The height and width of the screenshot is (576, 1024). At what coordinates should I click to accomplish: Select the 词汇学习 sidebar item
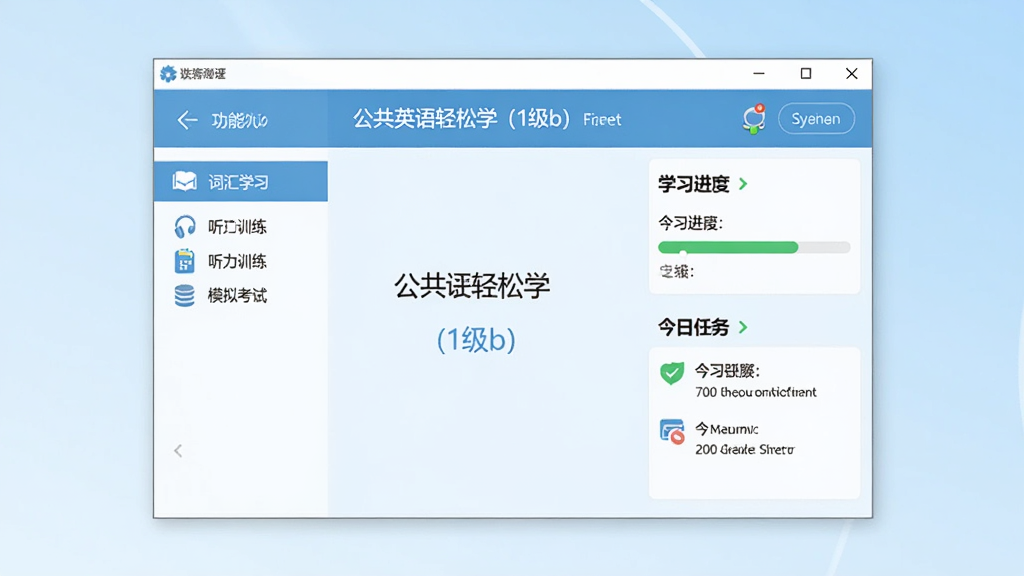pyautogui.click(x=240, y=182)
